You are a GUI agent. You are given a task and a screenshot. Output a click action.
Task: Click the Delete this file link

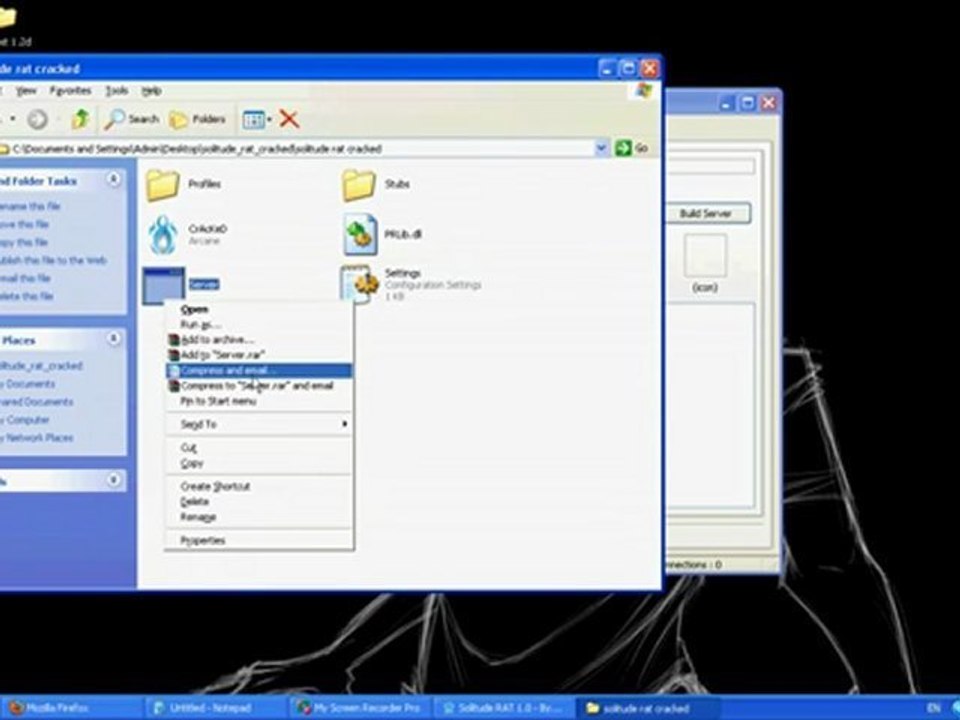(x=26, y=296)
